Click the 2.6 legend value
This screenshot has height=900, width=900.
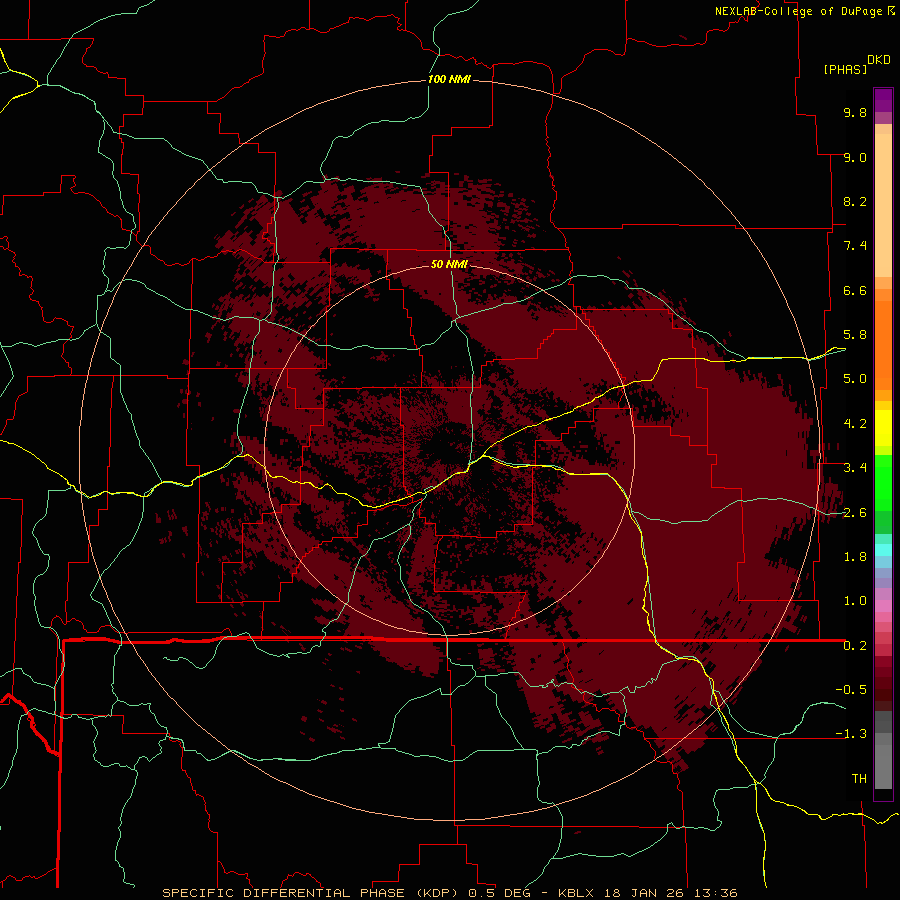click(855, 513)
